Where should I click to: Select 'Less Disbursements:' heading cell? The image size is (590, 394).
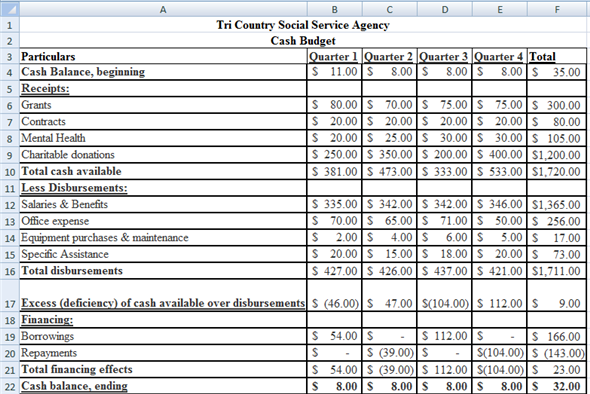pos(163,188)
